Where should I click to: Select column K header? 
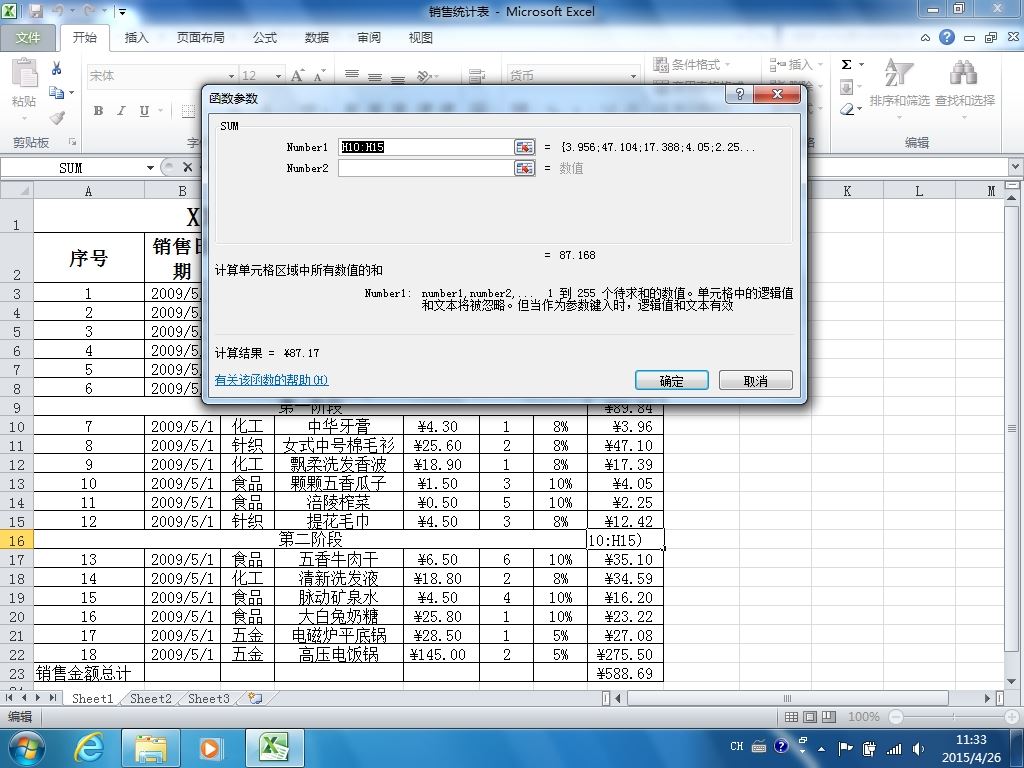tap(847, 191)
